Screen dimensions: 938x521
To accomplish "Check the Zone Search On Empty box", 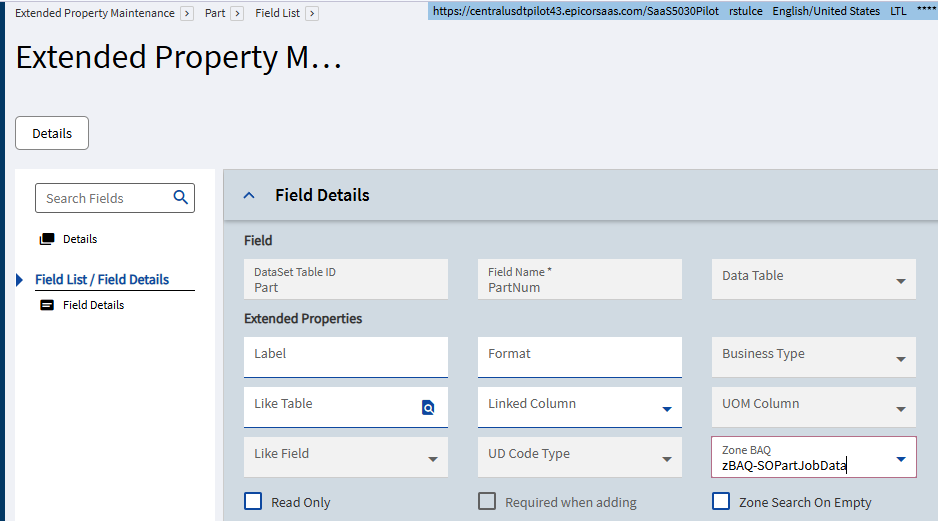I will pyautogui.click(x=721, y=502).
